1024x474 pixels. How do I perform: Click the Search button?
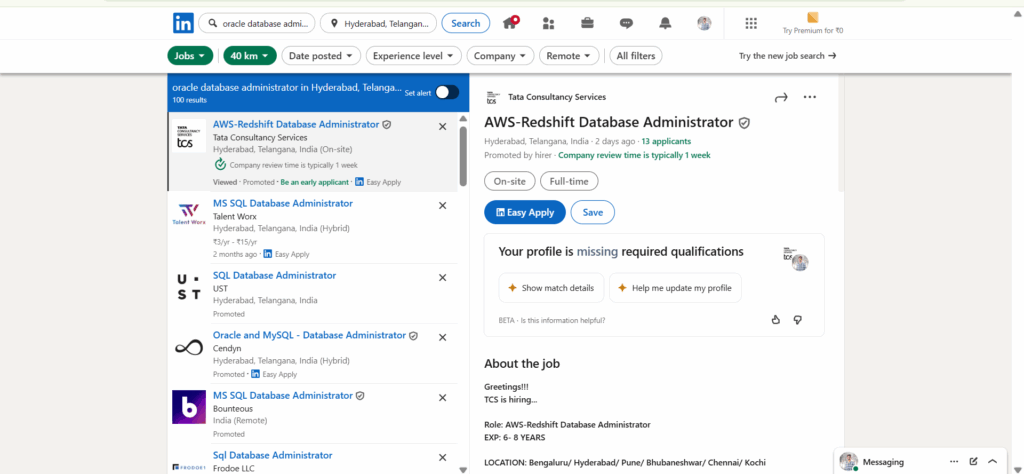(466, 24)
